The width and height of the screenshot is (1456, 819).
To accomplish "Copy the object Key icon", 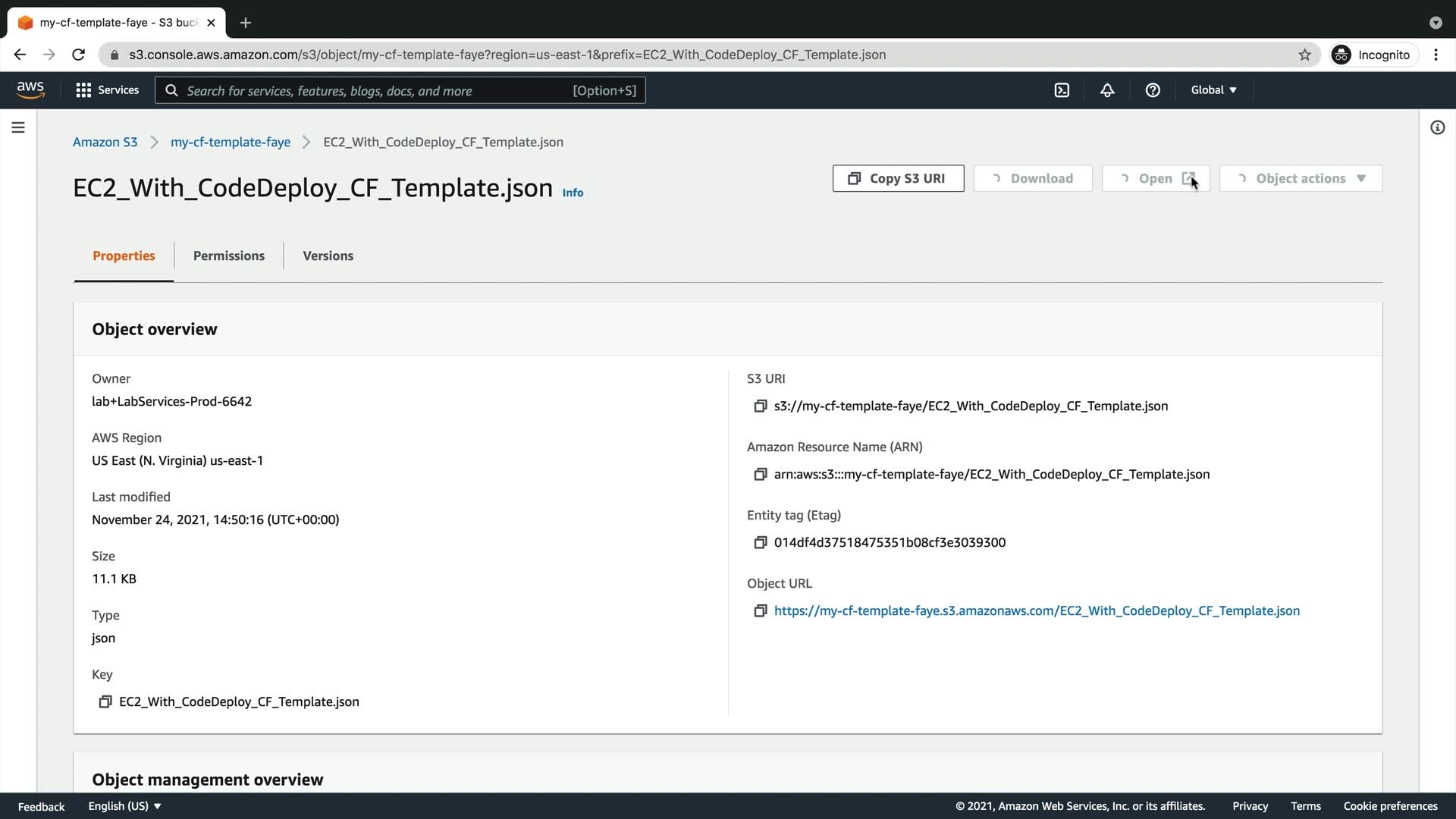I will tap(105, 702).
